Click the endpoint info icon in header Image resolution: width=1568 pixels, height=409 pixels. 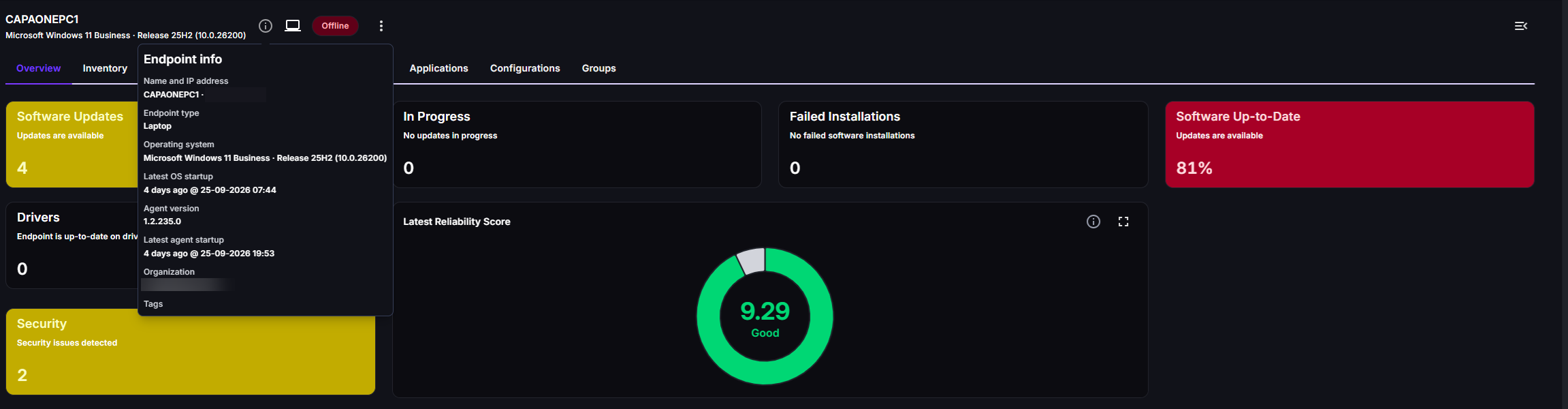tap(266, 26)
